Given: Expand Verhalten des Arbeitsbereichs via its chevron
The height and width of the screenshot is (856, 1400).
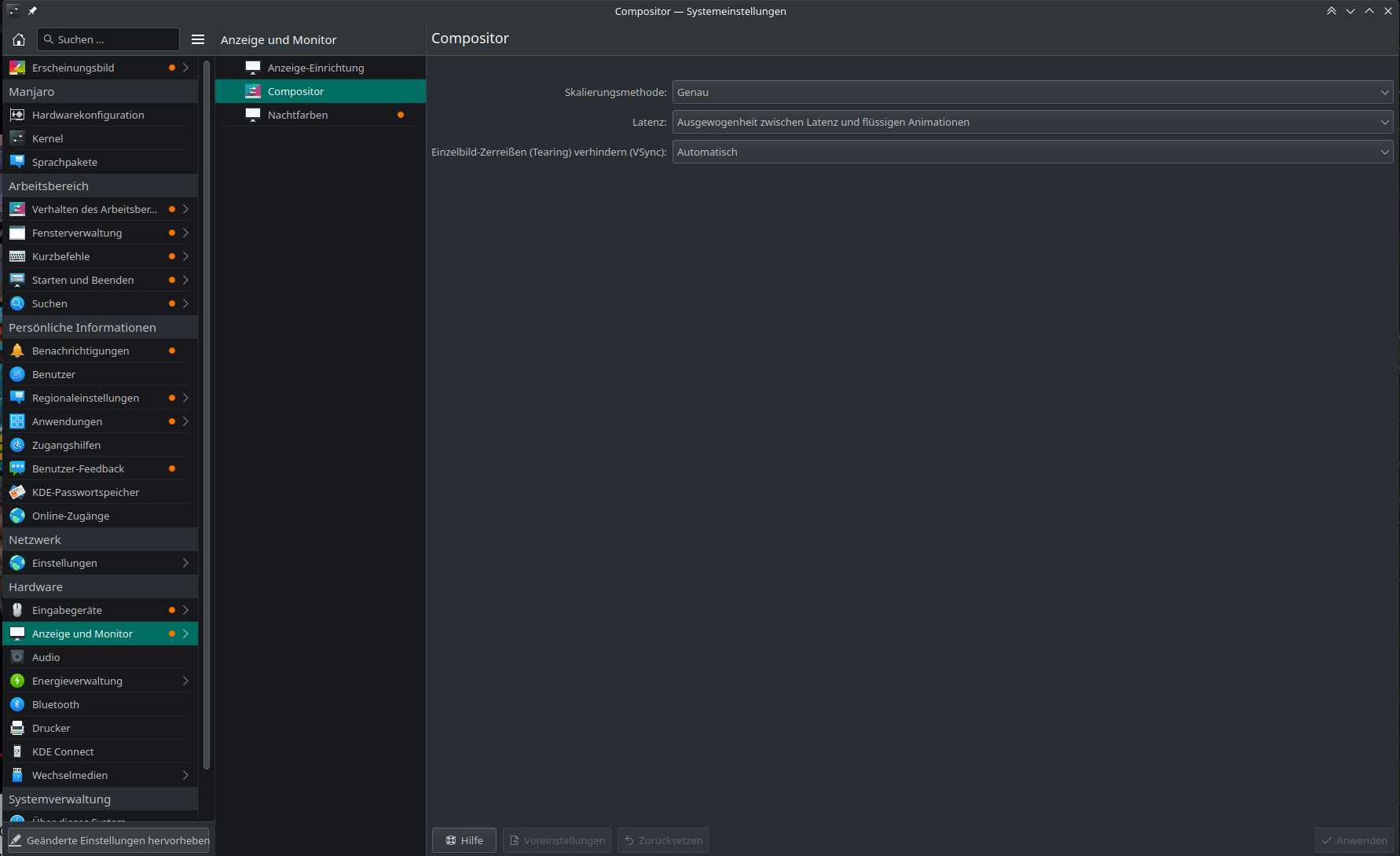Looking at the screenshot, I should click(x=185, y=209).
